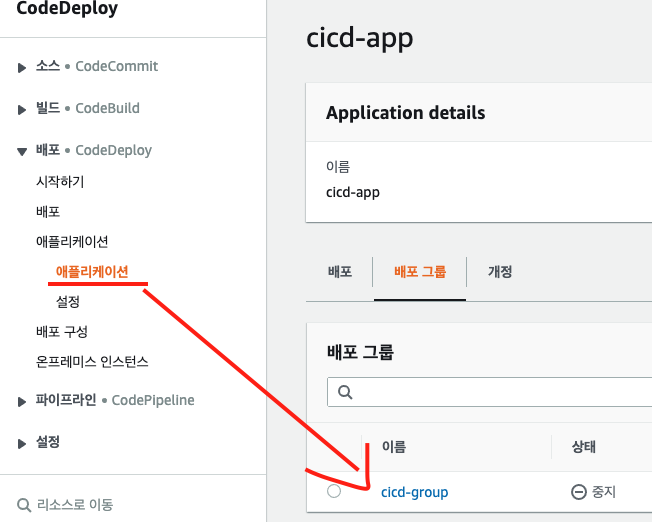Open 시작하기 in the sidebar

[x=60, y=181]
